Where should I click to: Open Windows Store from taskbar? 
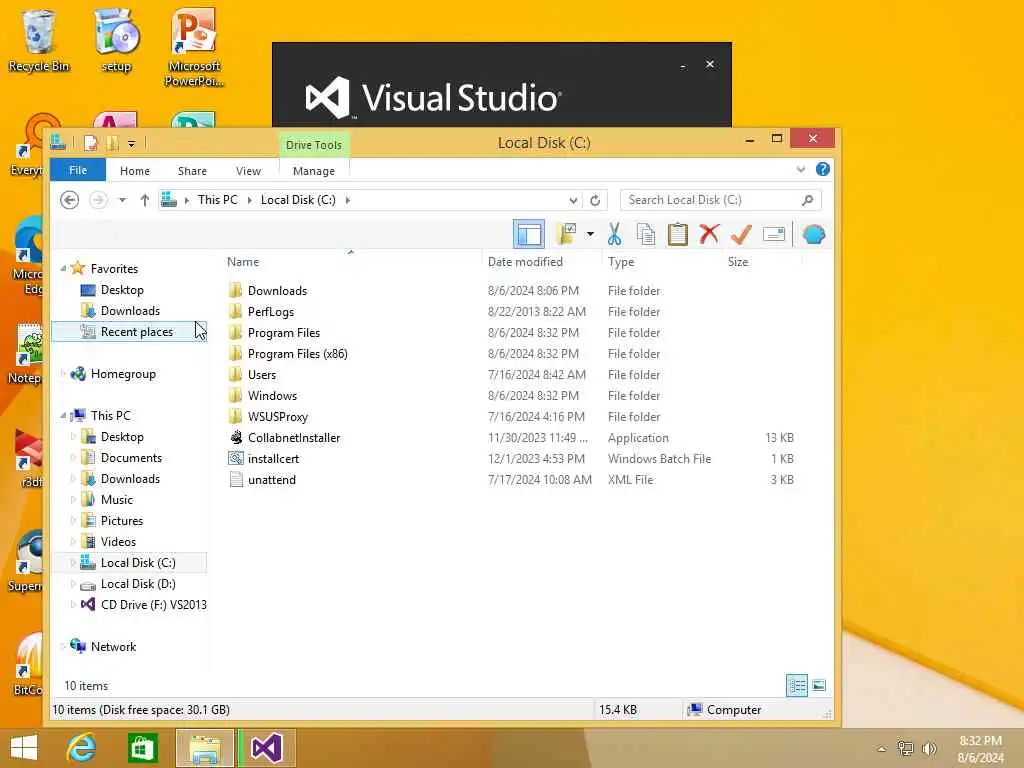[x=142, y=748]
